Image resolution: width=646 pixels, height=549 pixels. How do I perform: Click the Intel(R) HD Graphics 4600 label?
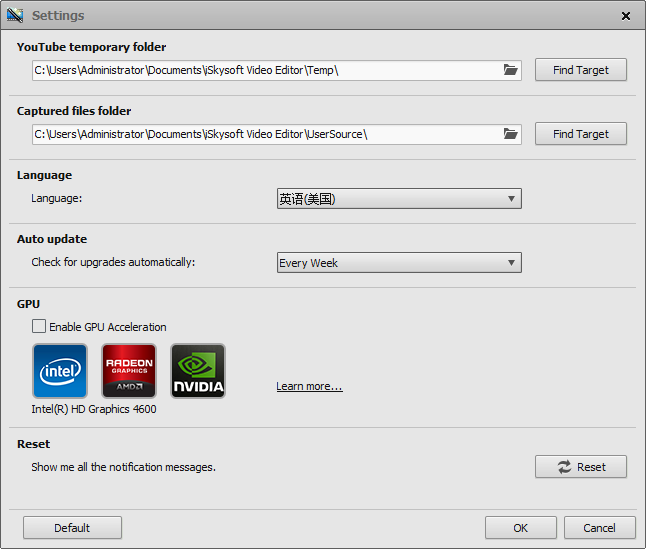pos(94,409)
